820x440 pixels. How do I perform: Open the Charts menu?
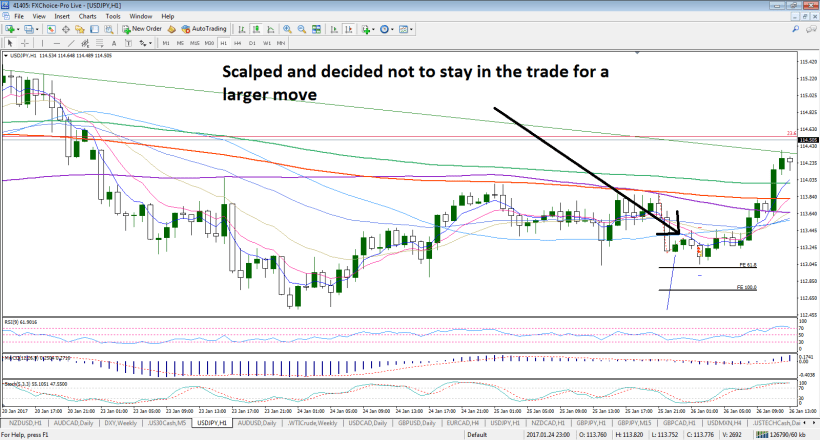coord(87,16)
